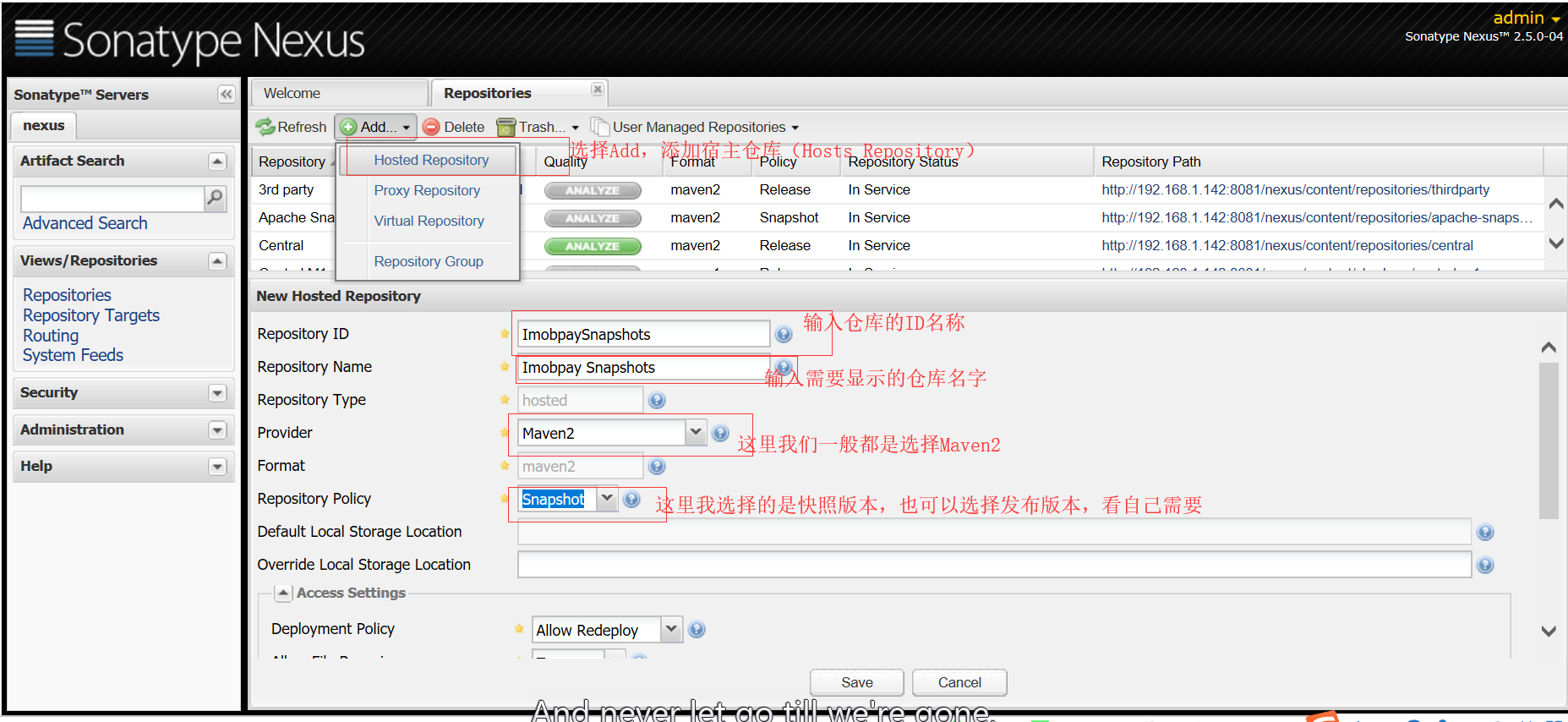Show help for Format field

click(x=657, y=467)
